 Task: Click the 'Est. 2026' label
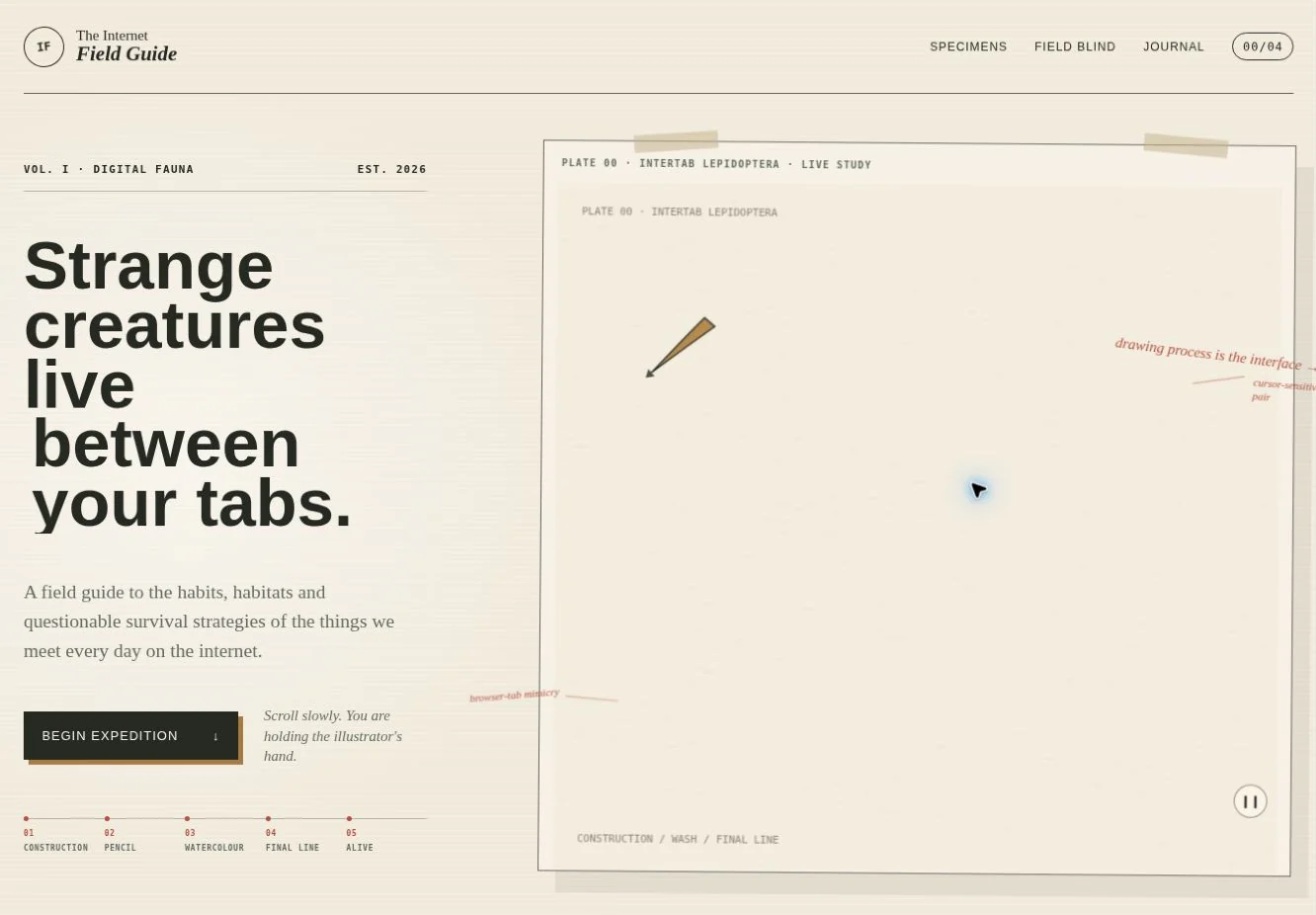tap(392, 169)
